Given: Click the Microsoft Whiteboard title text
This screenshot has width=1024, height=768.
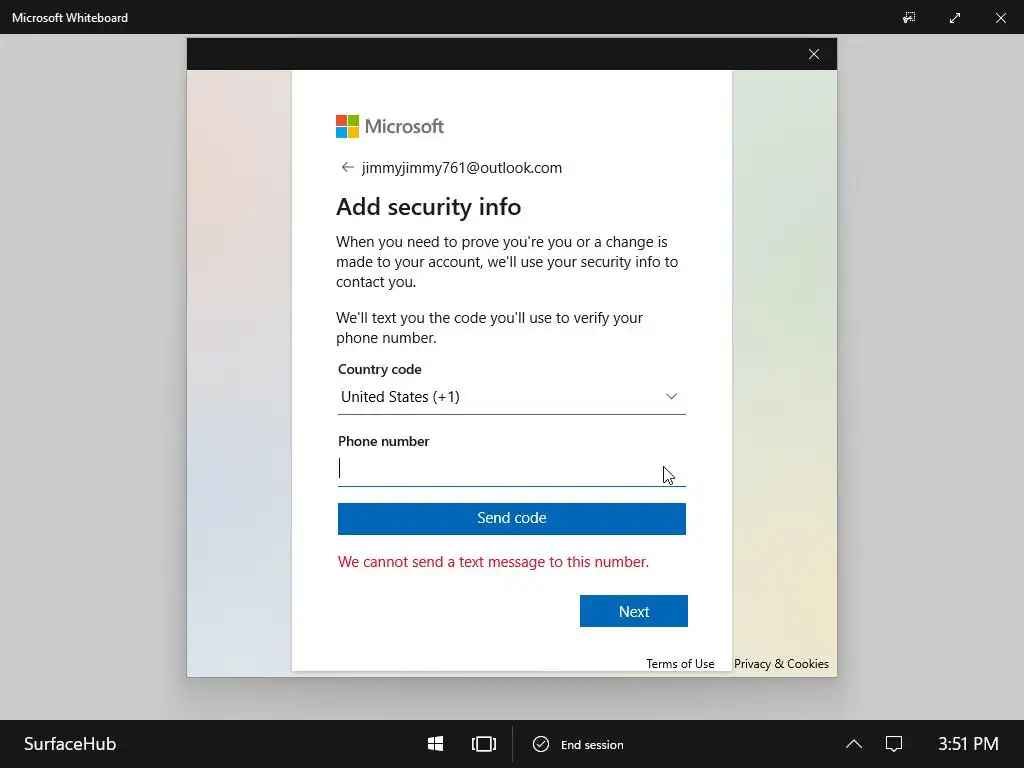Looking at the screenshot, I should tap(70, 18).
